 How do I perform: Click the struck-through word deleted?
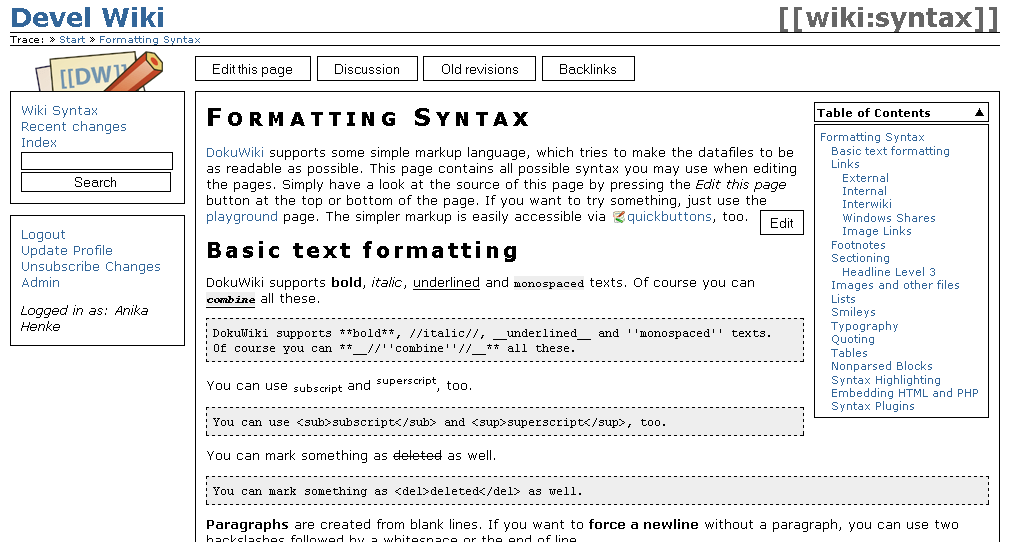pos(417,456)
